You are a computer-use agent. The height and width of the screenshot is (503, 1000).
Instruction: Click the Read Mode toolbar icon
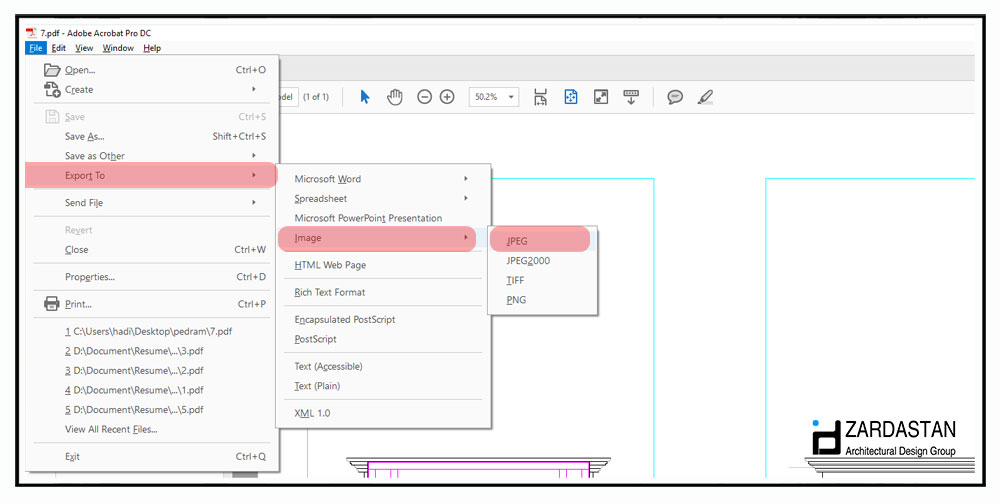point(631,97)
